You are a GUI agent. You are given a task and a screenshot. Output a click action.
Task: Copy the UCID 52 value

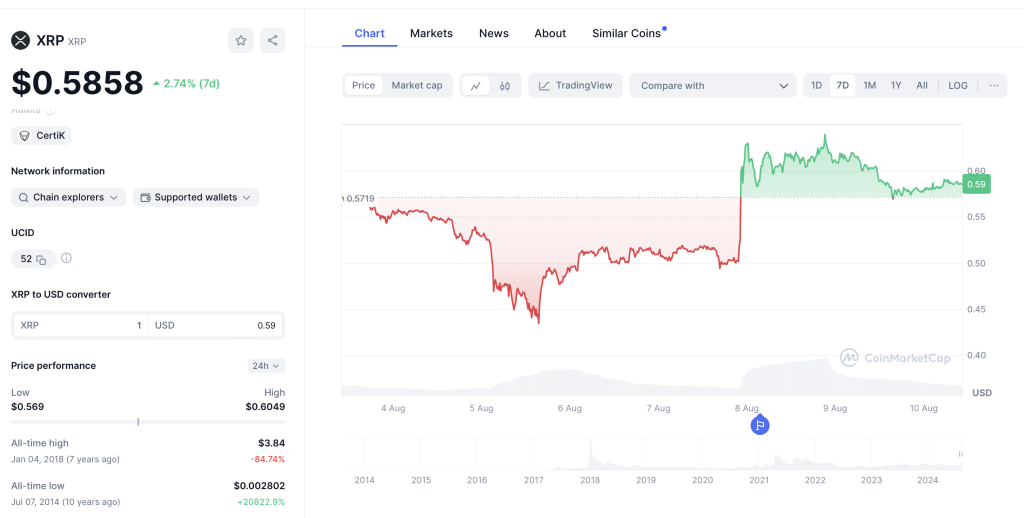pos(41,259)
